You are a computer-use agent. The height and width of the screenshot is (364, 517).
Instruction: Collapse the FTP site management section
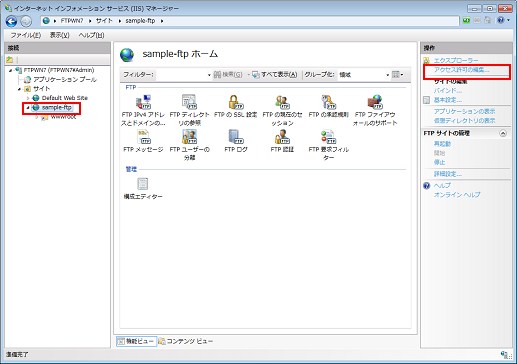pos(503,133)
